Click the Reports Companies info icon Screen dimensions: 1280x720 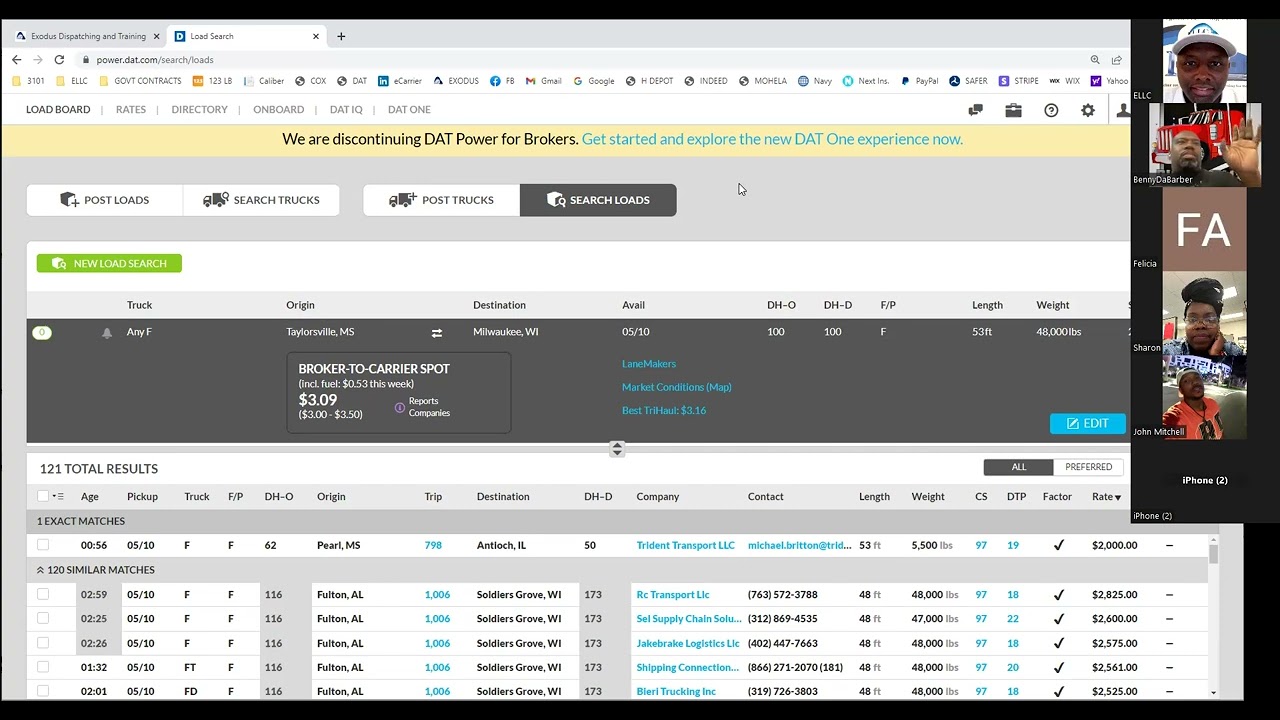pyautogui.click(x=400, y=408)
